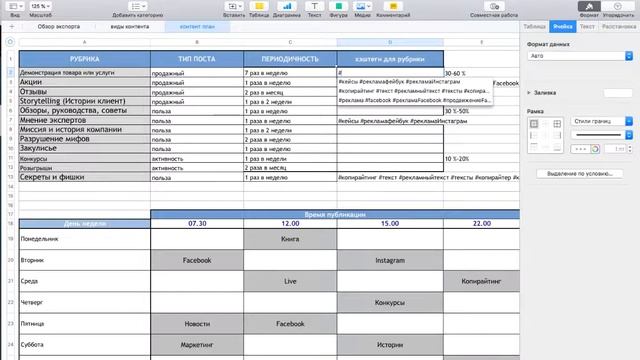Select the Разрушение мифов cell

click(x=84, y=139)
